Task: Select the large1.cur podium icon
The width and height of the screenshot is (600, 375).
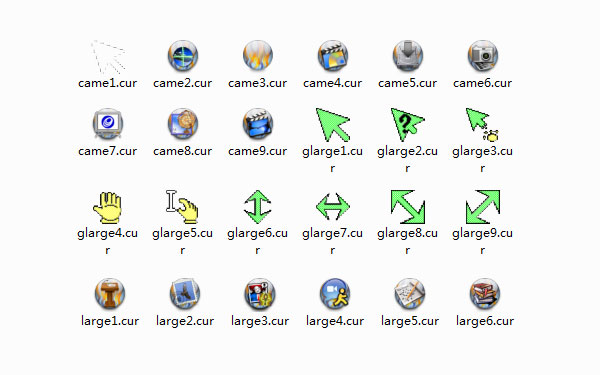Action: pos(110,294)
